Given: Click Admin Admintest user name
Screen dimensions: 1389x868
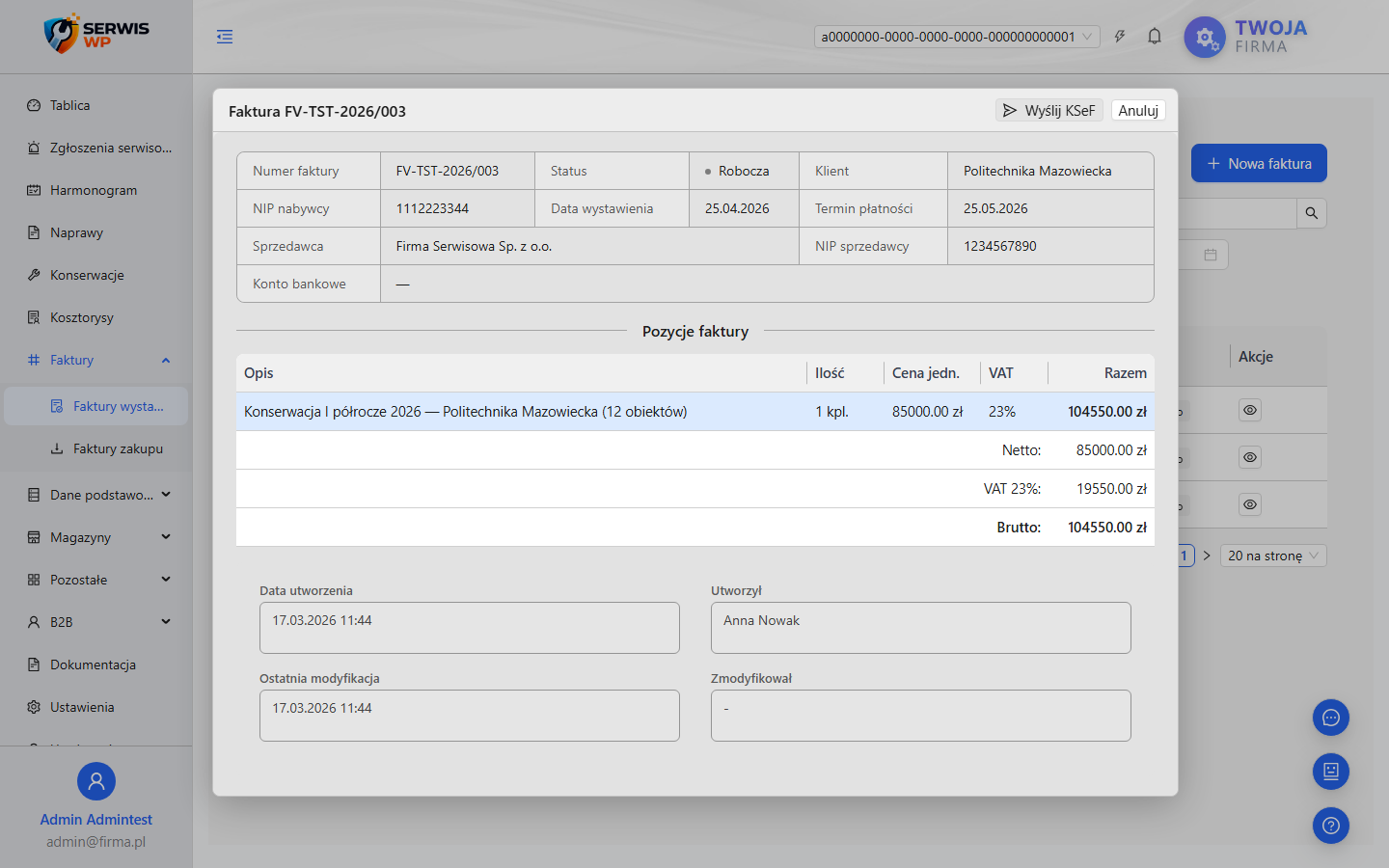Looking at the screenshot, I should [96, 820].
